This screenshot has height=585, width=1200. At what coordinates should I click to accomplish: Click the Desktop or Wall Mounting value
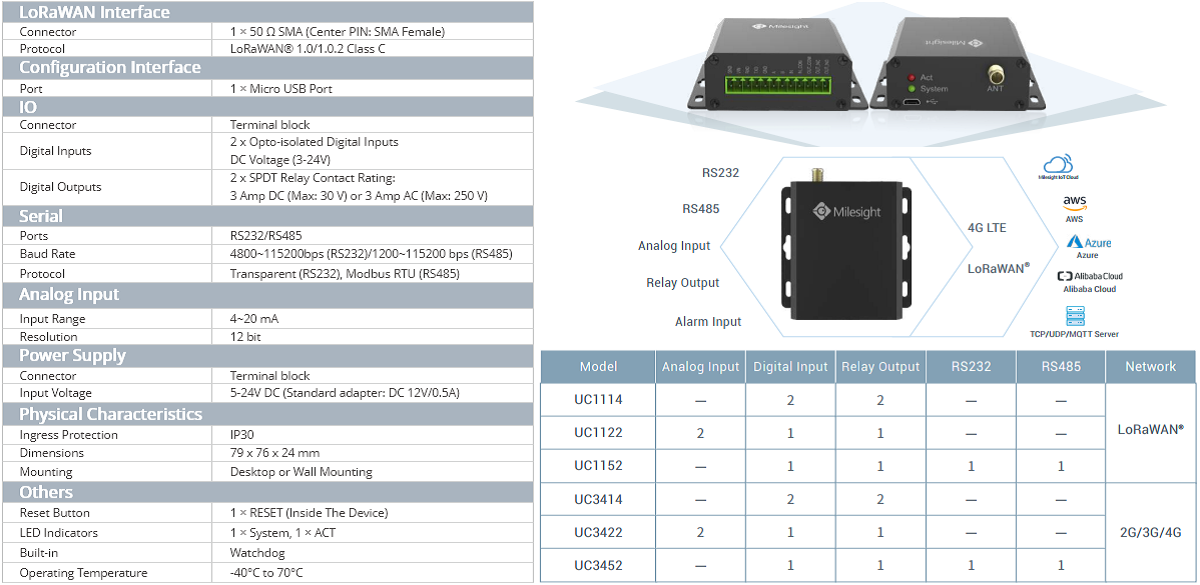[301, 472]
